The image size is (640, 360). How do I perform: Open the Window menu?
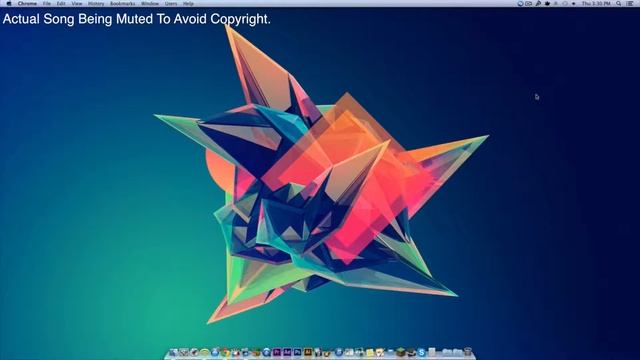coord(150,3)
